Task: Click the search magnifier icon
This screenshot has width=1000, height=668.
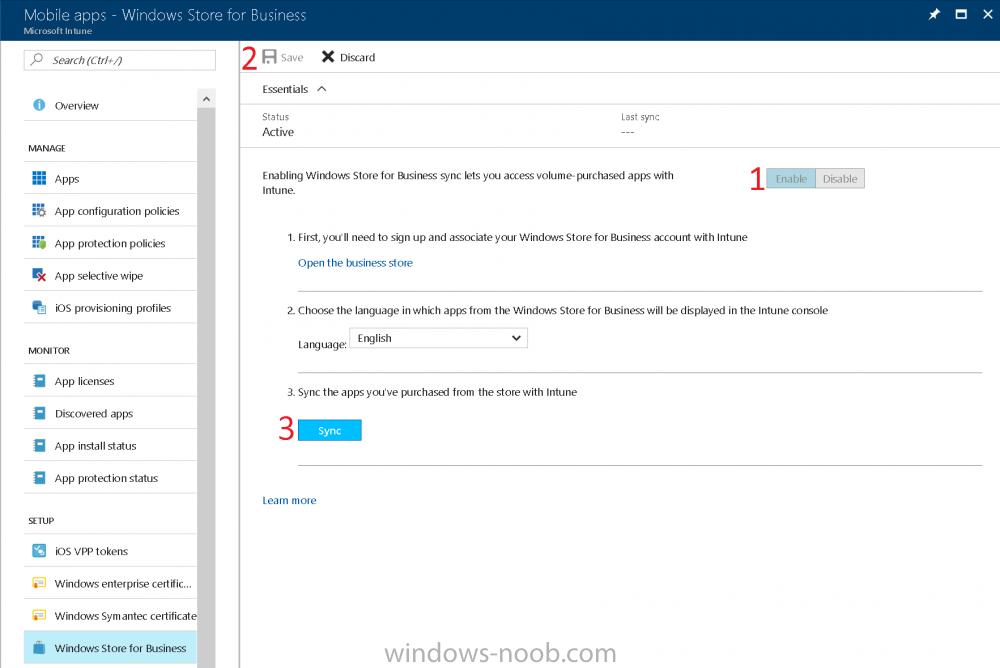Action: pyautogui.click(x=37, y=59)
